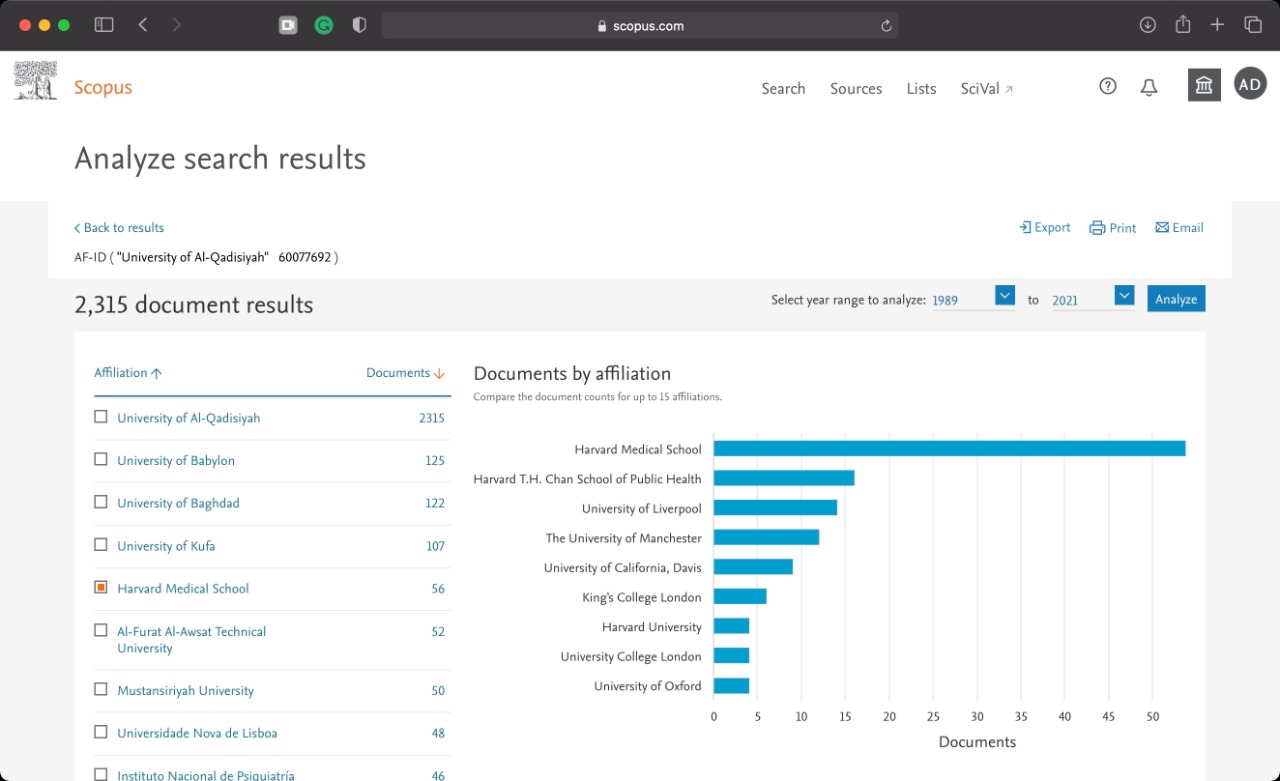Click the Harvard Medical School chart bar
The height and width of the screenshot is (781, 1280).
[x=949, y=449]
